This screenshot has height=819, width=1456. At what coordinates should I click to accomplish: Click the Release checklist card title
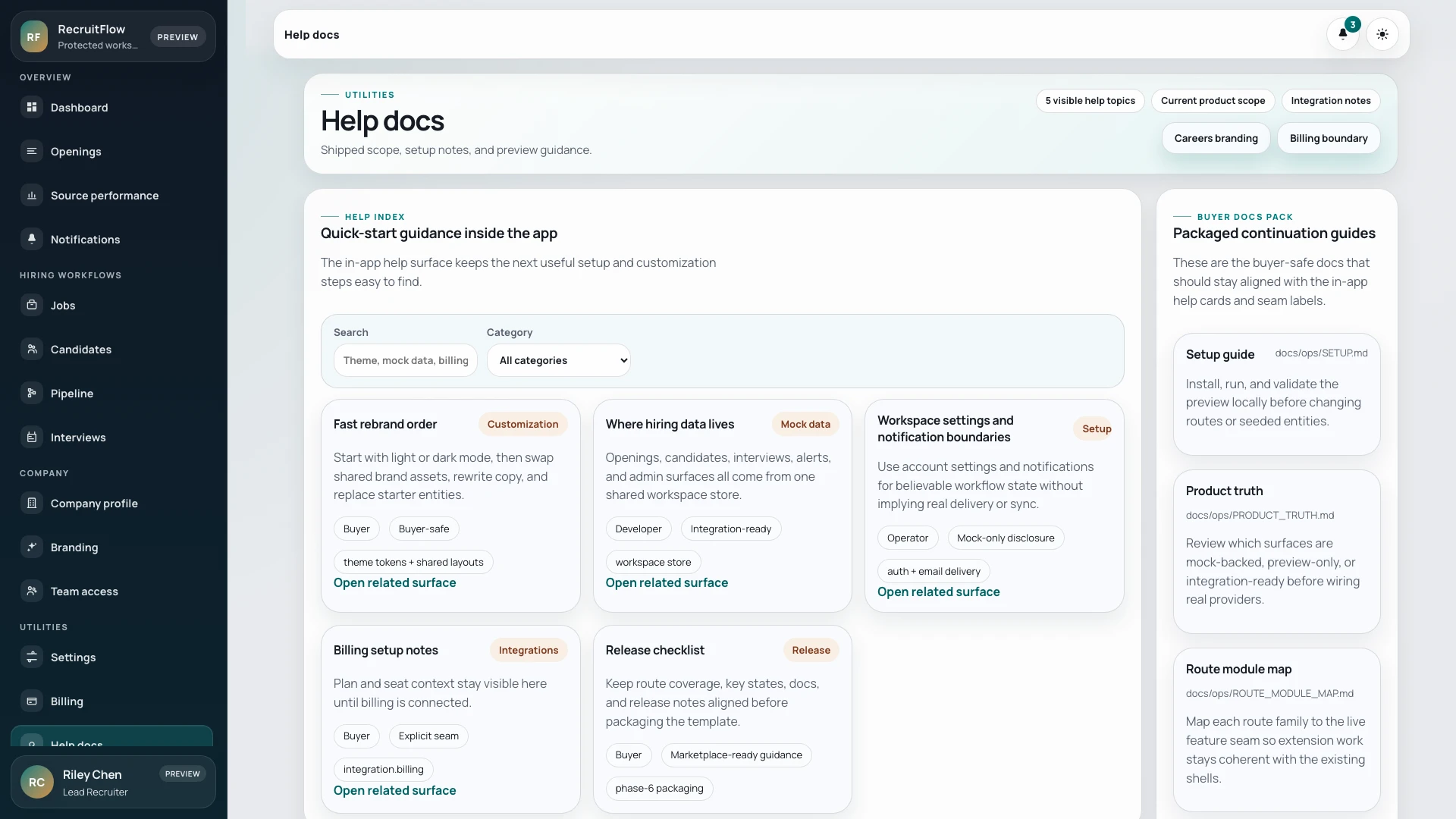[x=654, y=651]
